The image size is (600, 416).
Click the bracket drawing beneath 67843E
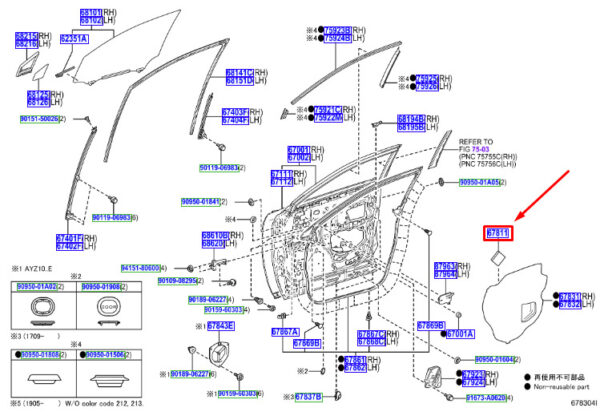click(x=223, y=353)
